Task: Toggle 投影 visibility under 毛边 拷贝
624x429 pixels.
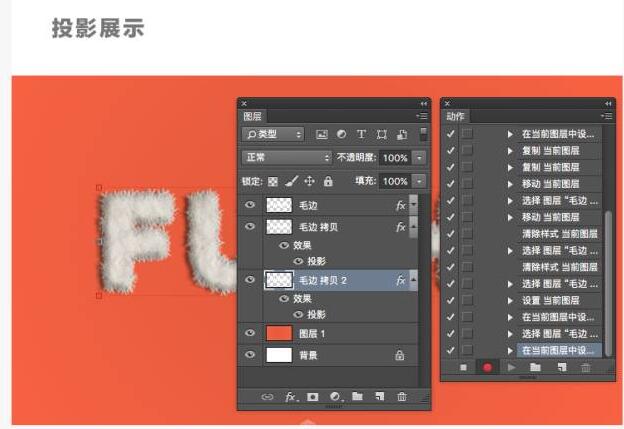Action: (298, 261)
